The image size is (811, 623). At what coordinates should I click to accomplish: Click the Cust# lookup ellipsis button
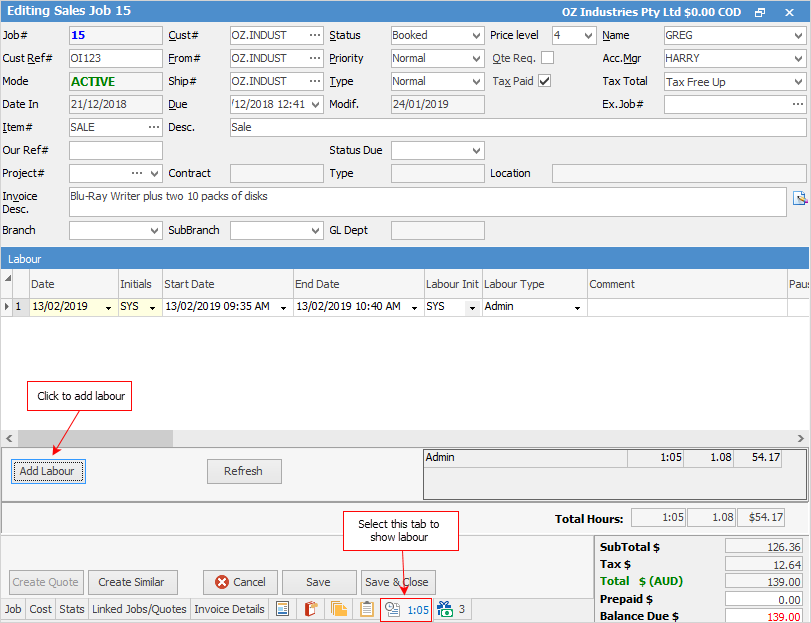point(315,35)
